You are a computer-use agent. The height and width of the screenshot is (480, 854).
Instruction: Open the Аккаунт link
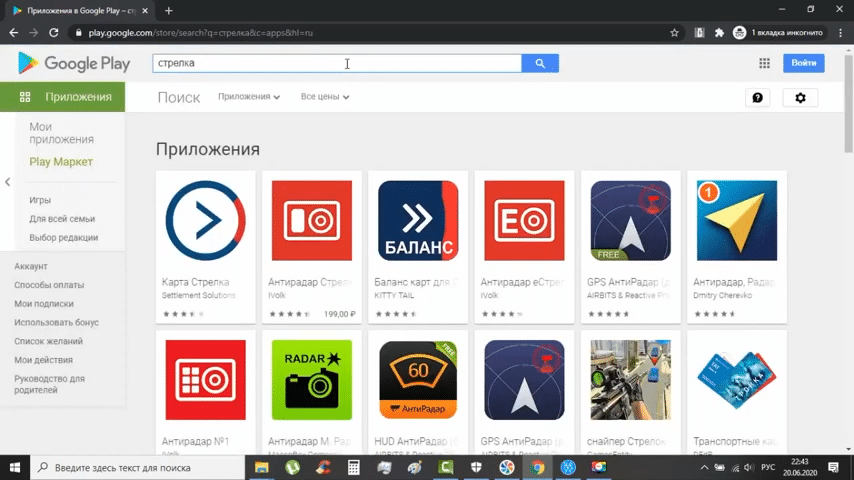(30, 266)
